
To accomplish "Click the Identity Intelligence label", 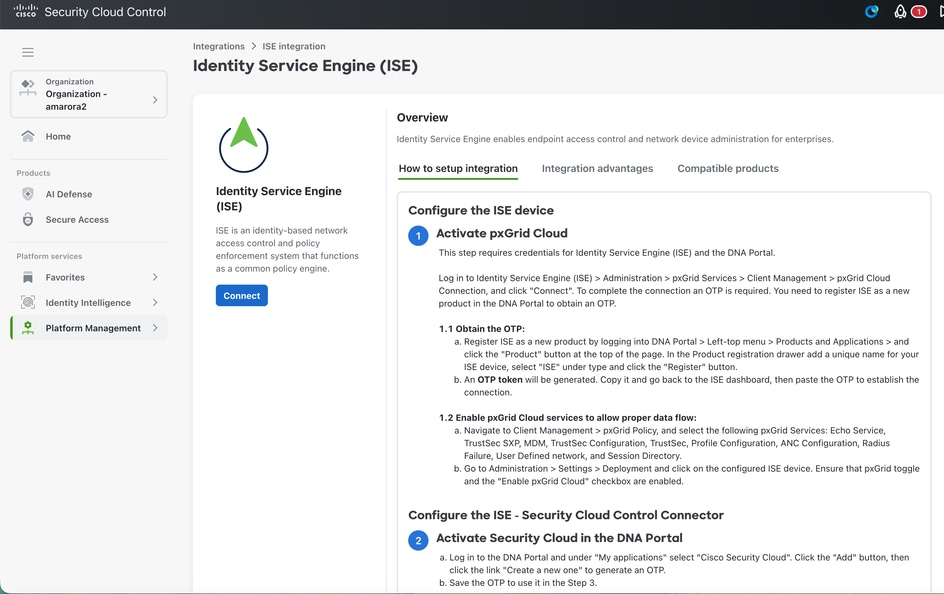I will click(88, 303).
